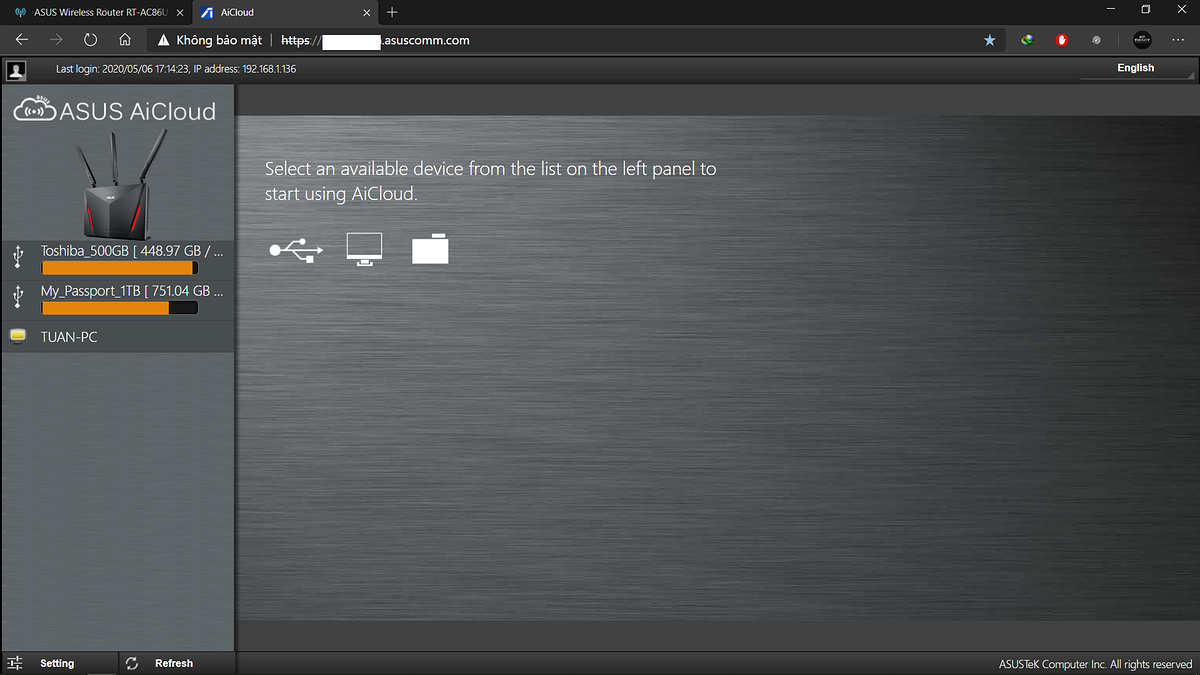Click the browser home icon
This screenshot has height=675, width=1200.
124,40
